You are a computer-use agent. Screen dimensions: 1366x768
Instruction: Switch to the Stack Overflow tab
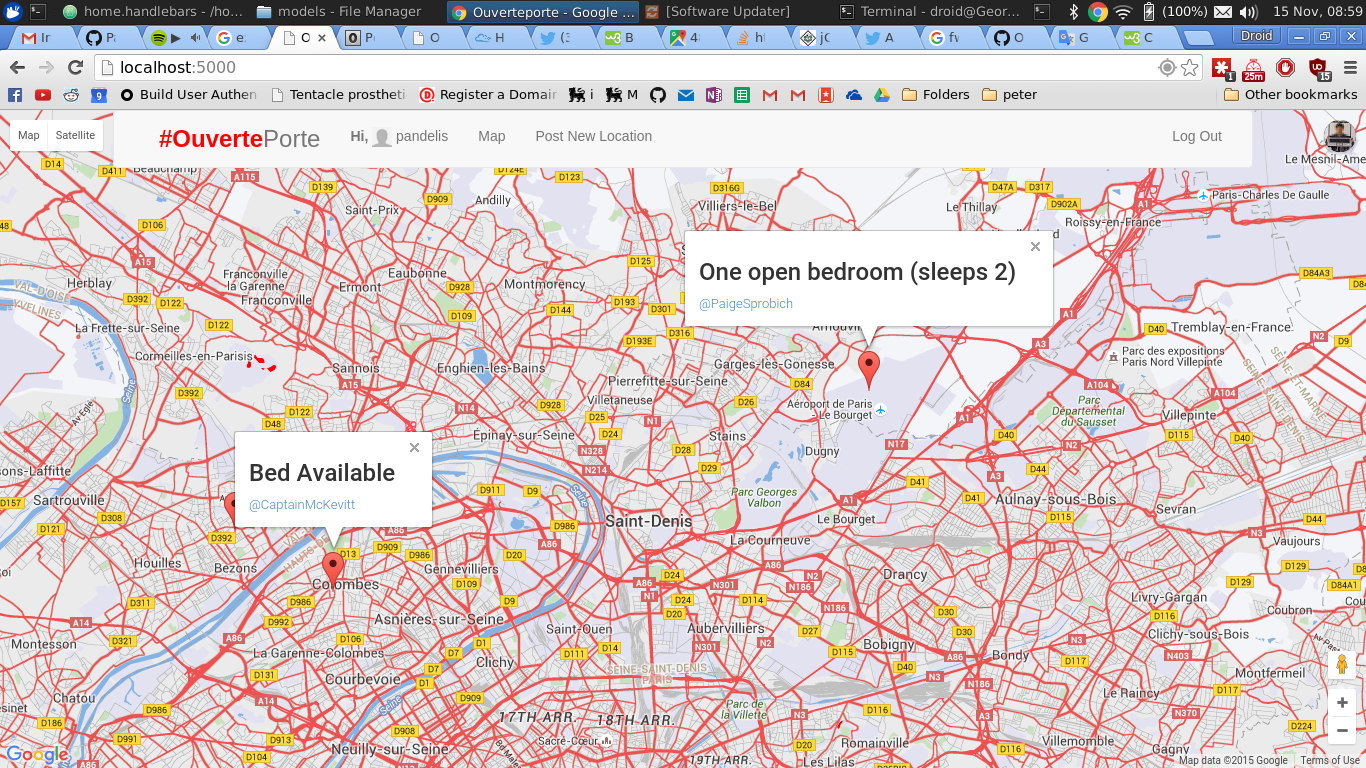752,38
